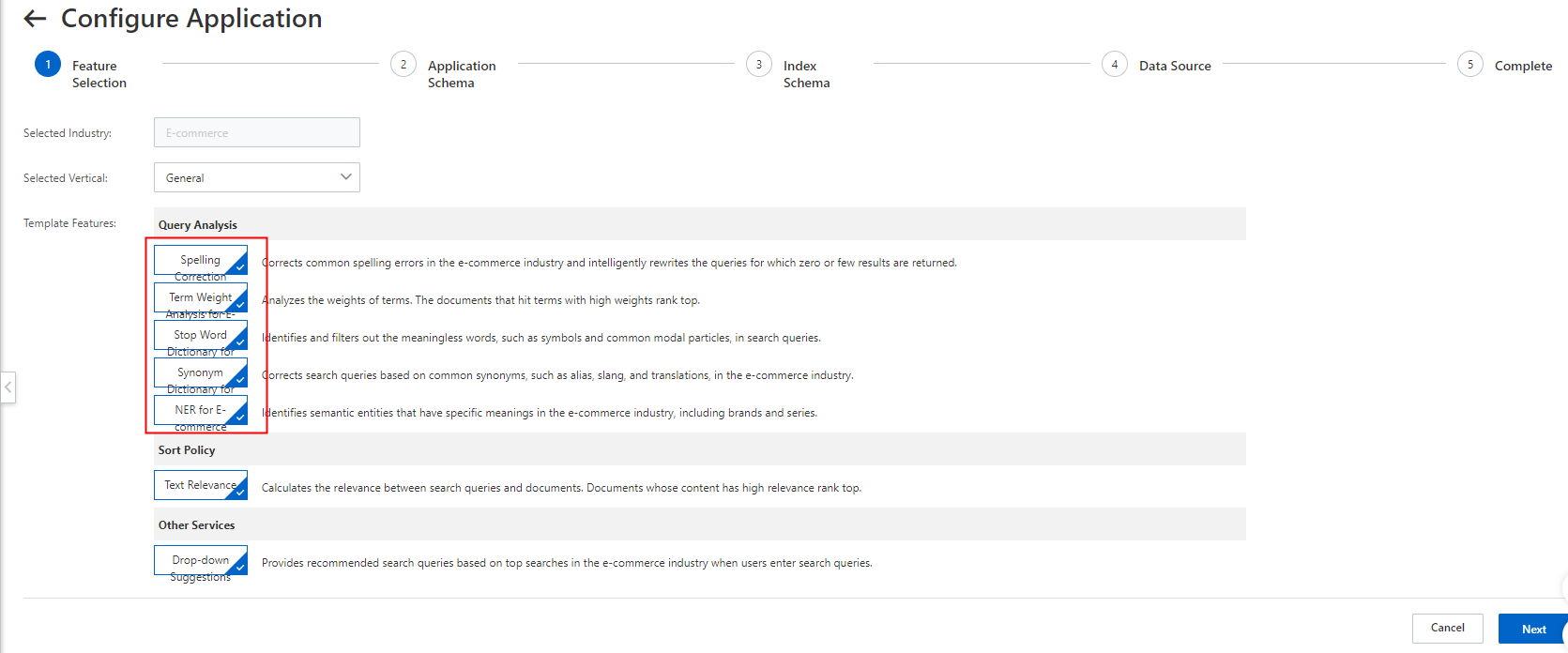Click step 5 Complete circle
Screen dimensions: 1568x653
pos(1470,65)
